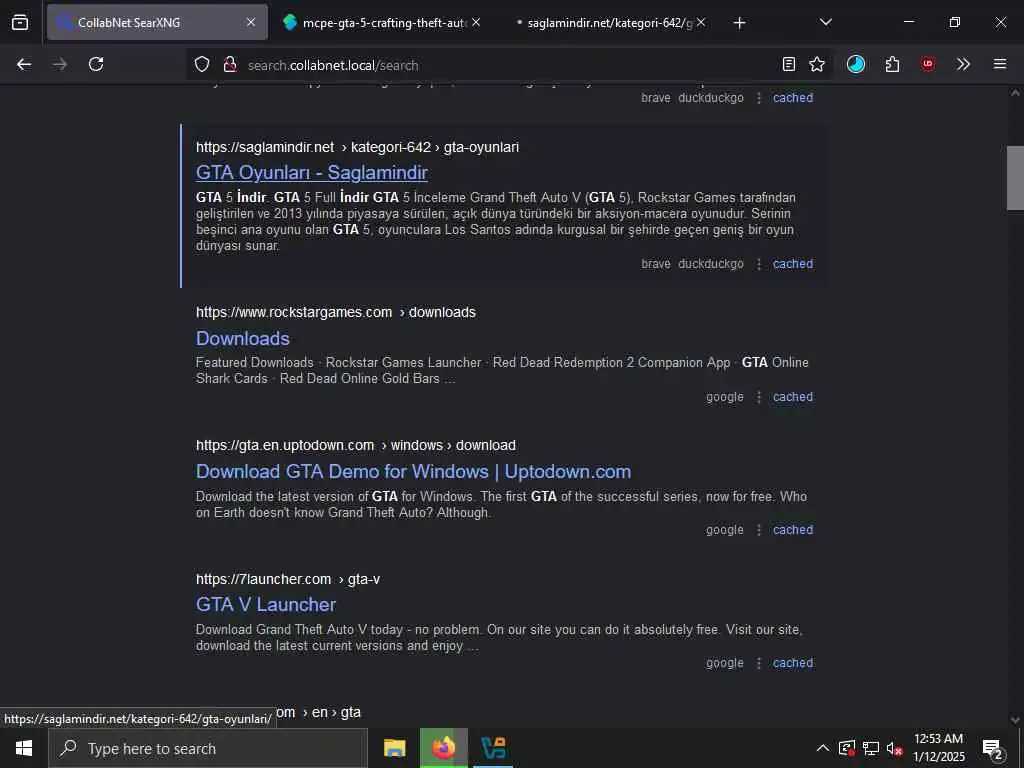Open the GTA V Launcher result
1024x768 pixels.
pyautogui.click(x=266, y=605)
